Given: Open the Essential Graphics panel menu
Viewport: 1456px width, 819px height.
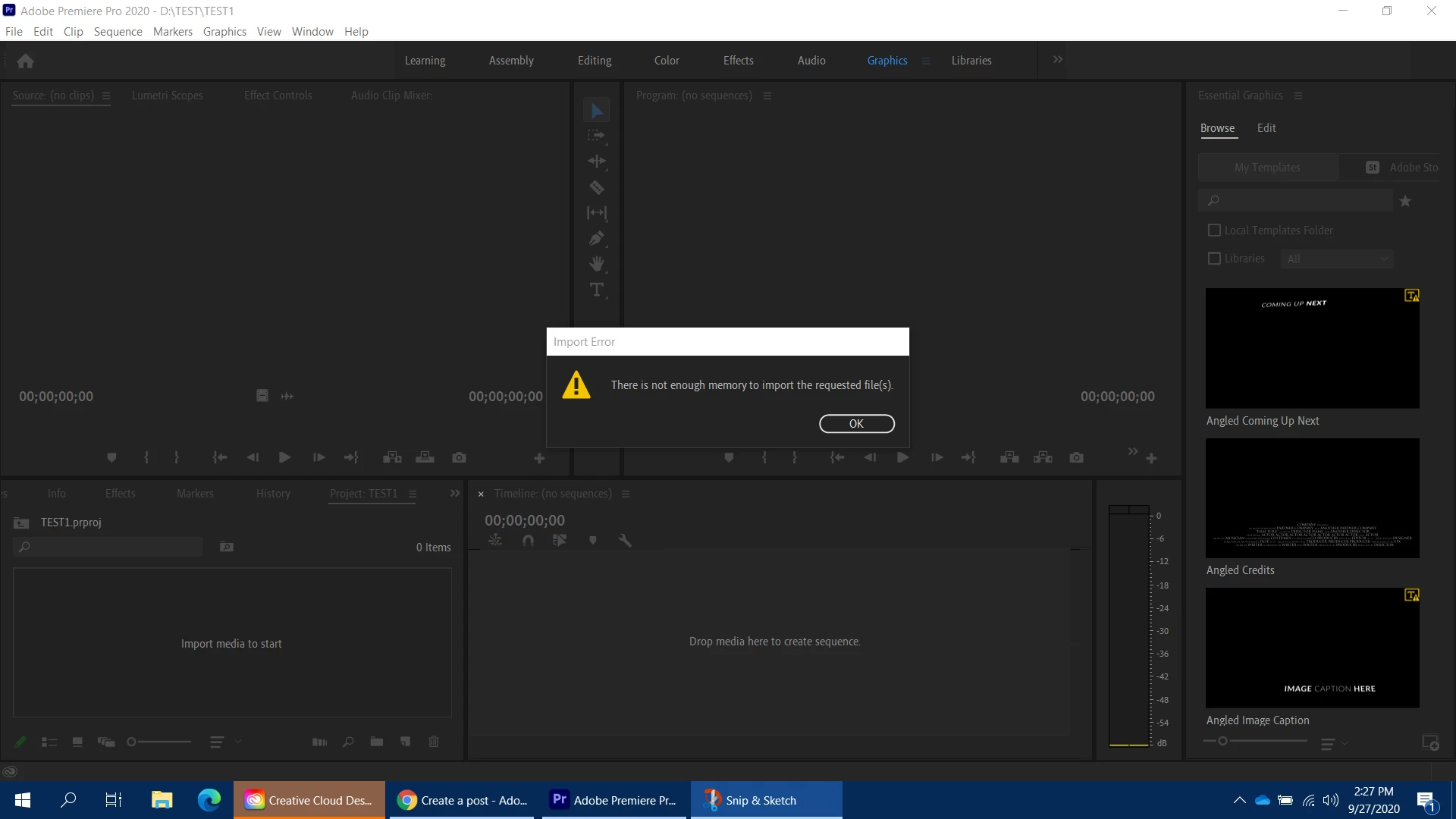Looking at the screenshot, I should [x=1298, y=96].
